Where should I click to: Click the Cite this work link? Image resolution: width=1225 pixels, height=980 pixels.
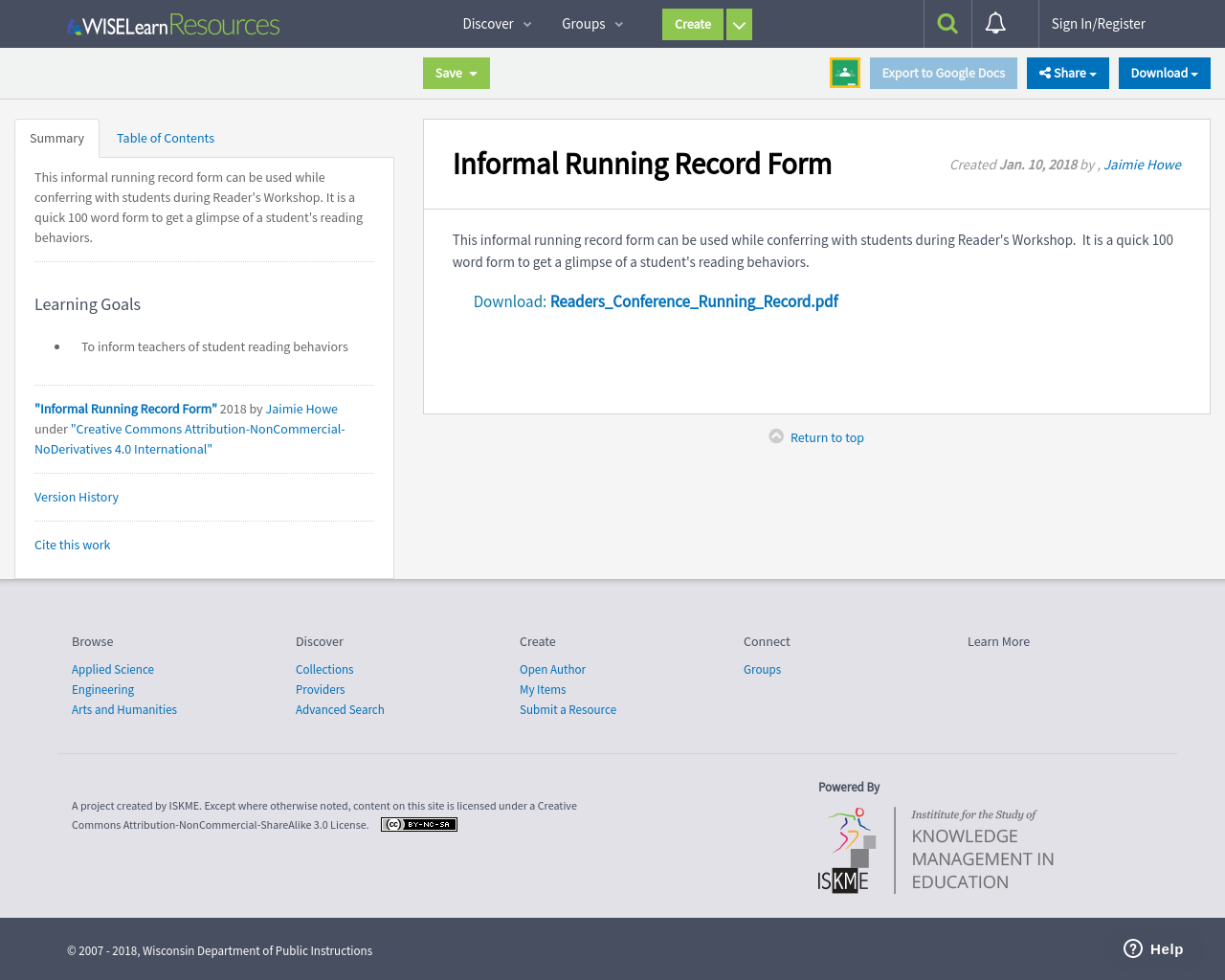coord(72,544)
